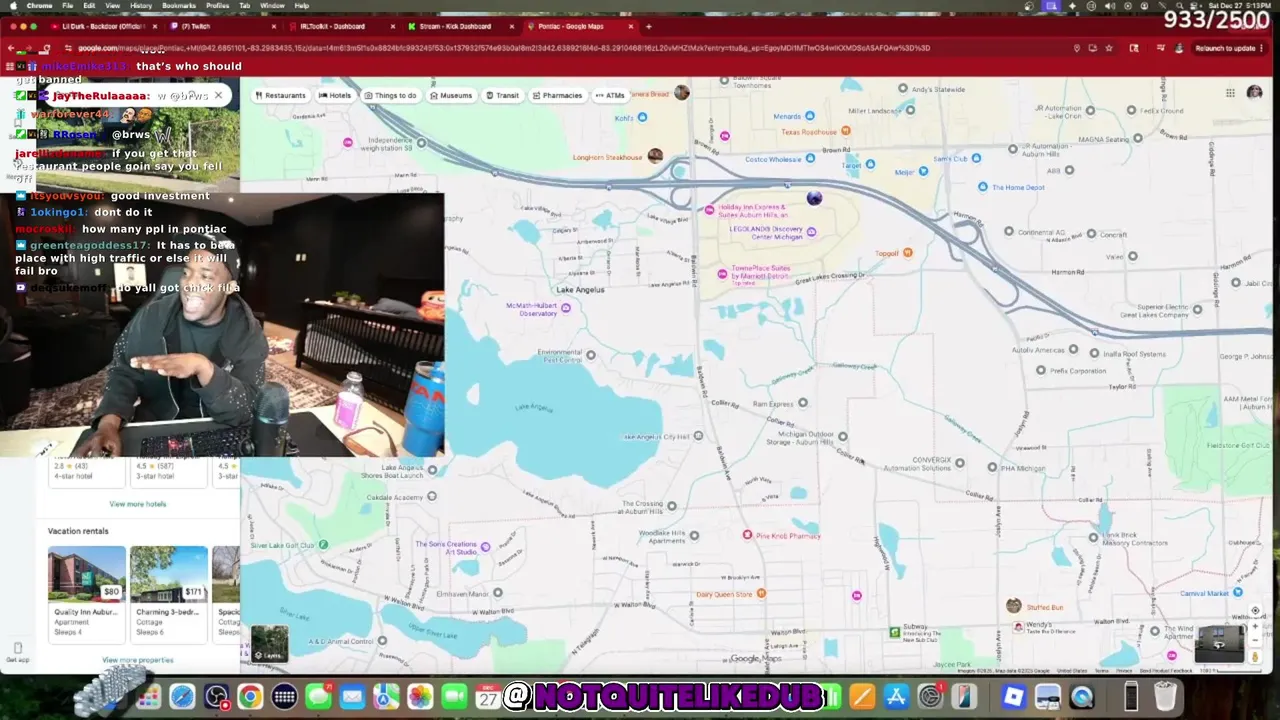
Task: Click The Sons Creations Art Studio pin
Action: [x=485, y=547]
